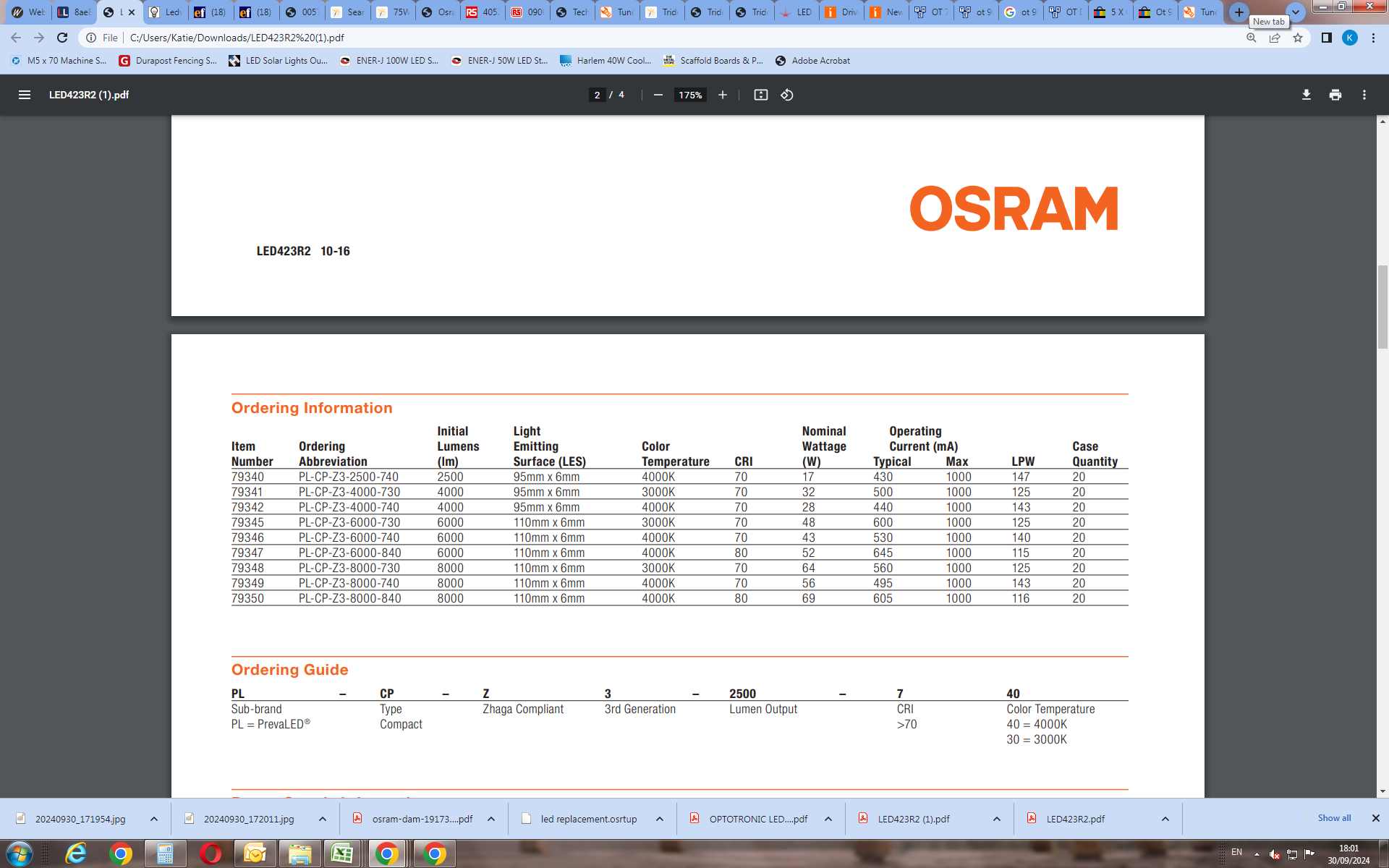Expand options for osram-dam-19173 pdf download

coord(491,819)
